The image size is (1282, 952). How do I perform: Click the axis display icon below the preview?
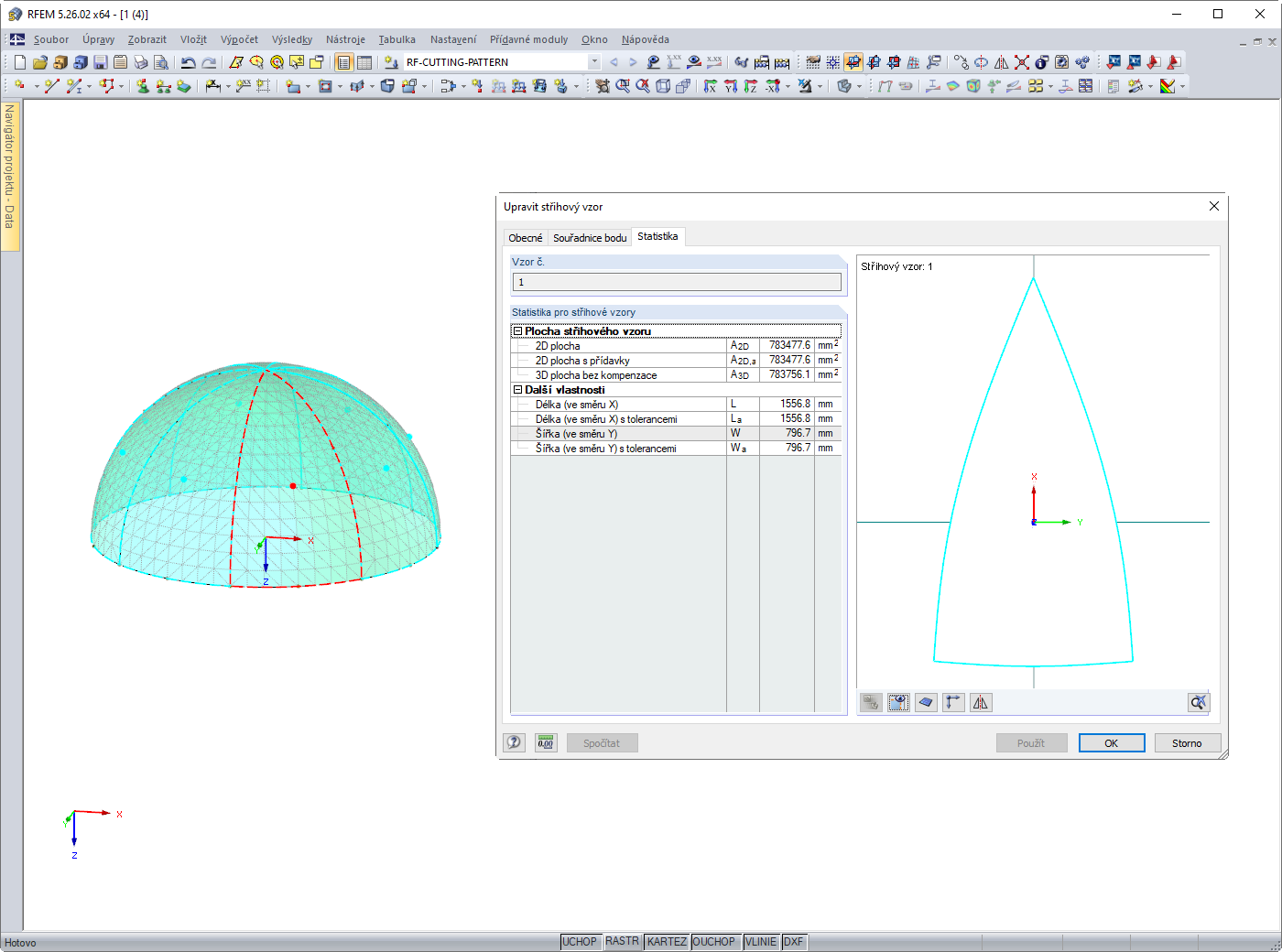click(x=953, y=702)
